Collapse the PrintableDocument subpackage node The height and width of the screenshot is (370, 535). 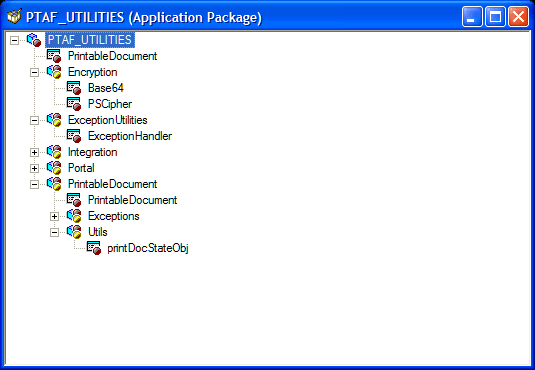coord(34,184)
